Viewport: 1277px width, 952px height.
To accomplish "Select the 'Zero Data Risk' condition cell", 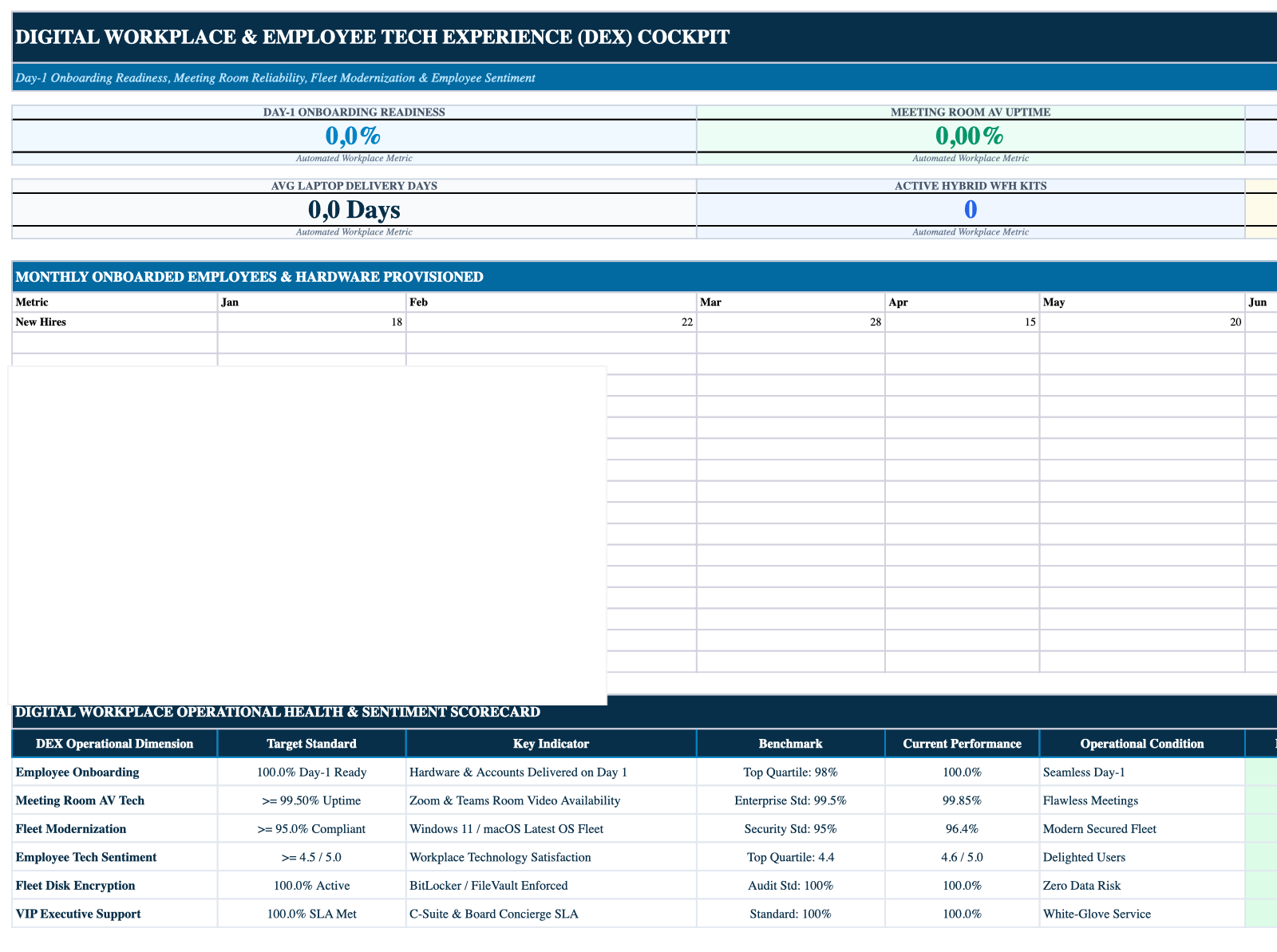I will tap(1142, 885).
